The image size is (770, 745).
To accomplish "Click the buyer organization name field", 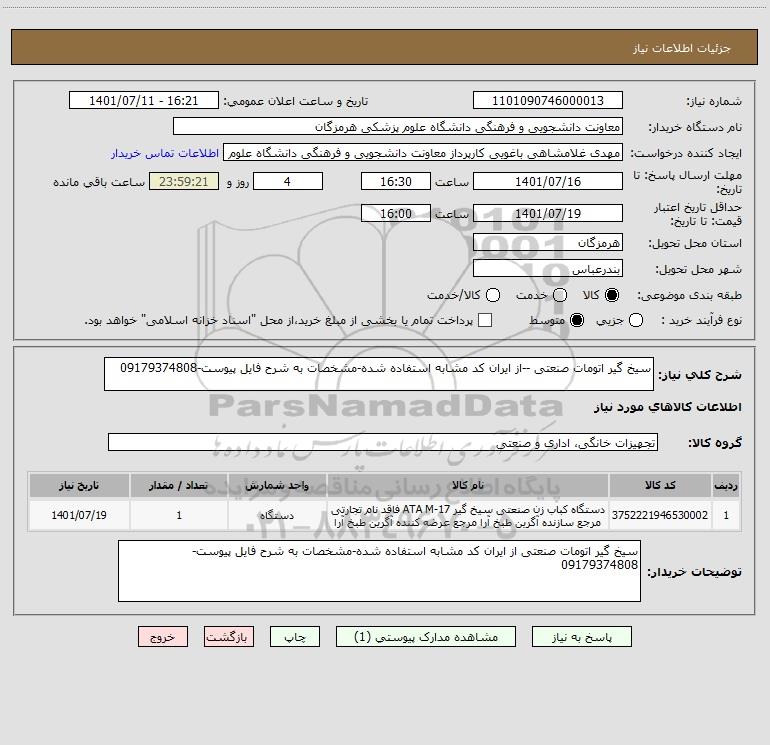I will (x=398, y=127).
